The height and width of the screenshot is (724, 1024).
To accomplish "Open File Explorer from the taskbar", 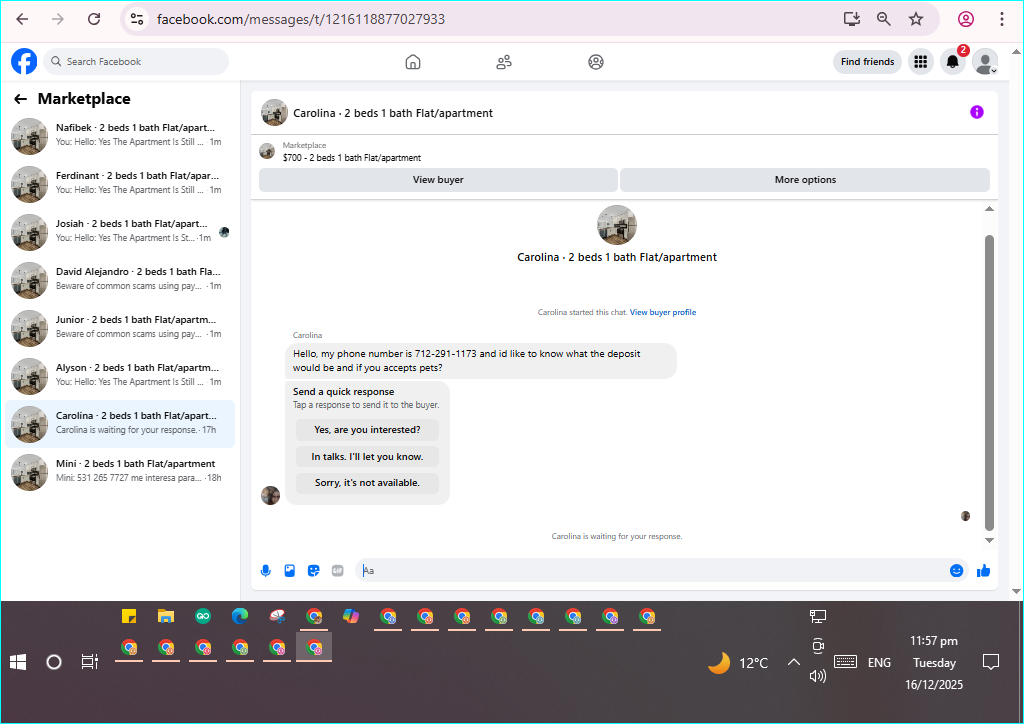I will [x=166, y=616].
